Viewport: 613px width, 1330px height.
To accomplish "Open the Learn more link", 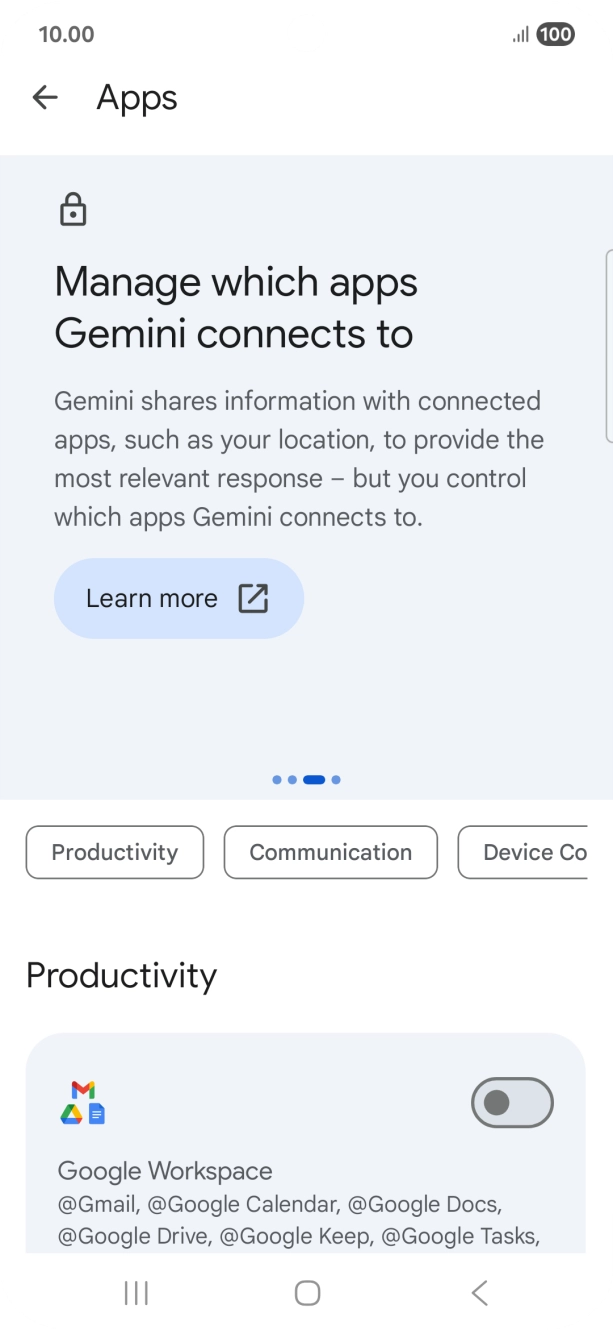I will point(178,598).
